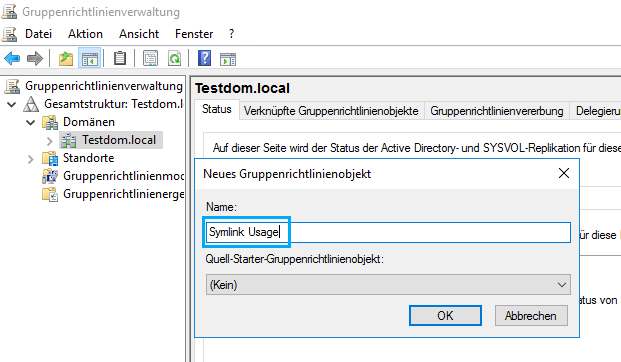Click the blue Back arrow in toolbar
Screen dimensions: 621x362
click(12, 59)
